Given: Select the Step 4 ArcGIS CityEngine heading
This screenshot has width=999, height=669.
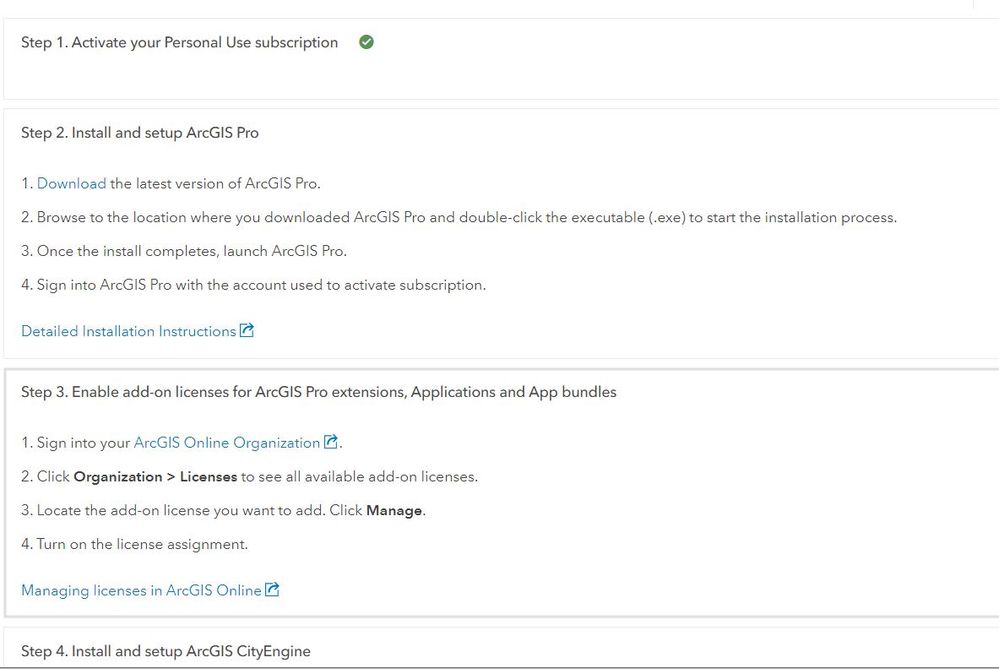Looking at the screenshot, I should [x=166, y=651].
